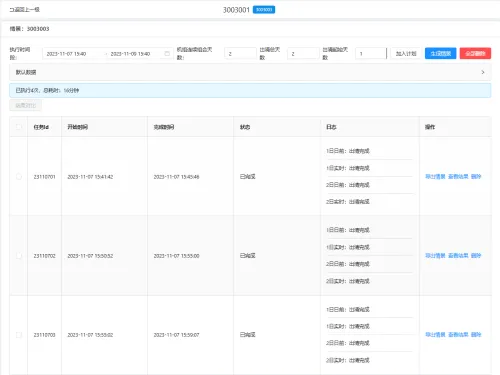Click the red 全部删除 button
Image resolution: width=500 pixels, height=375 pixels.
[475, 53]
